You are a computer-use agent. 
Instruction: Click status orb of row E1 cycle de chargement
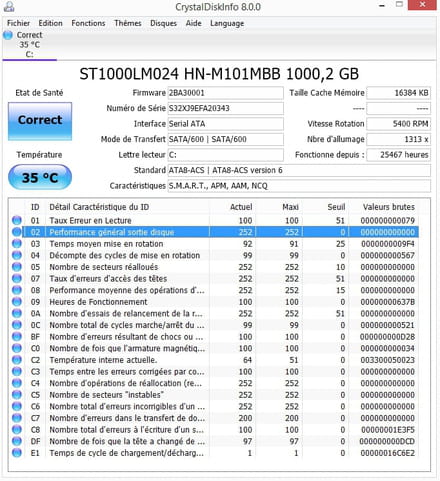coord(17,453)
